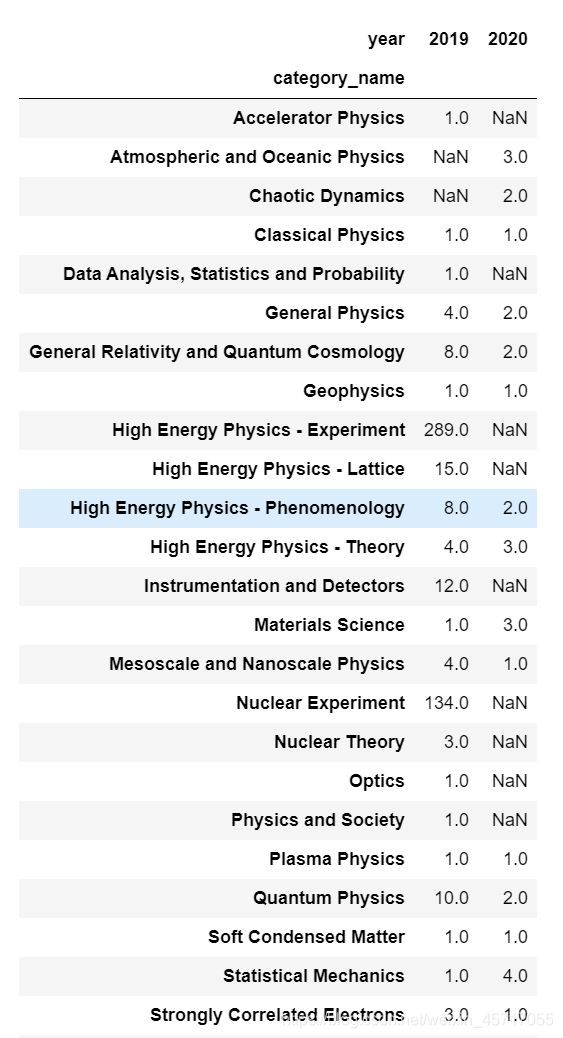Click the Accelerator Physics row label
The width and height of the screenshot is (563, 1038).
(x=319, y=118)
